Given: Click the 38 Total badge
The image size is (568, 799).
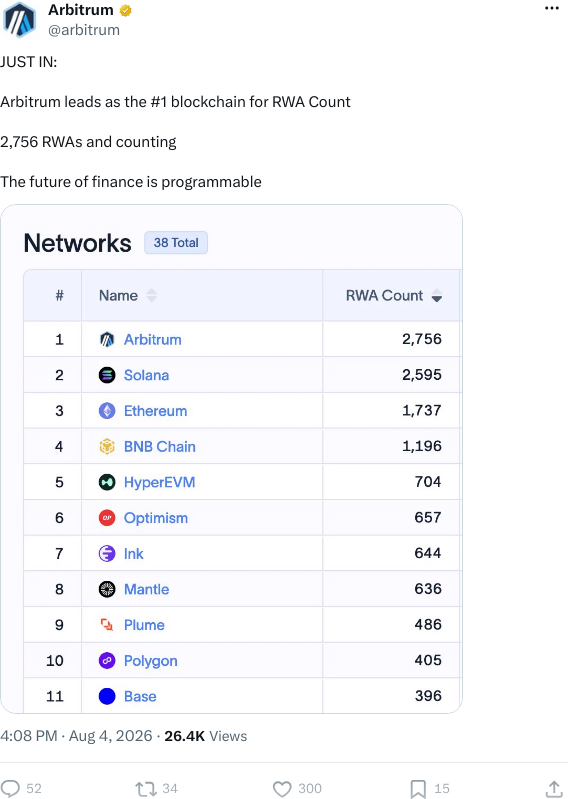Looking at the screenshot, I should pyautogui.click(x=176, y=243).
